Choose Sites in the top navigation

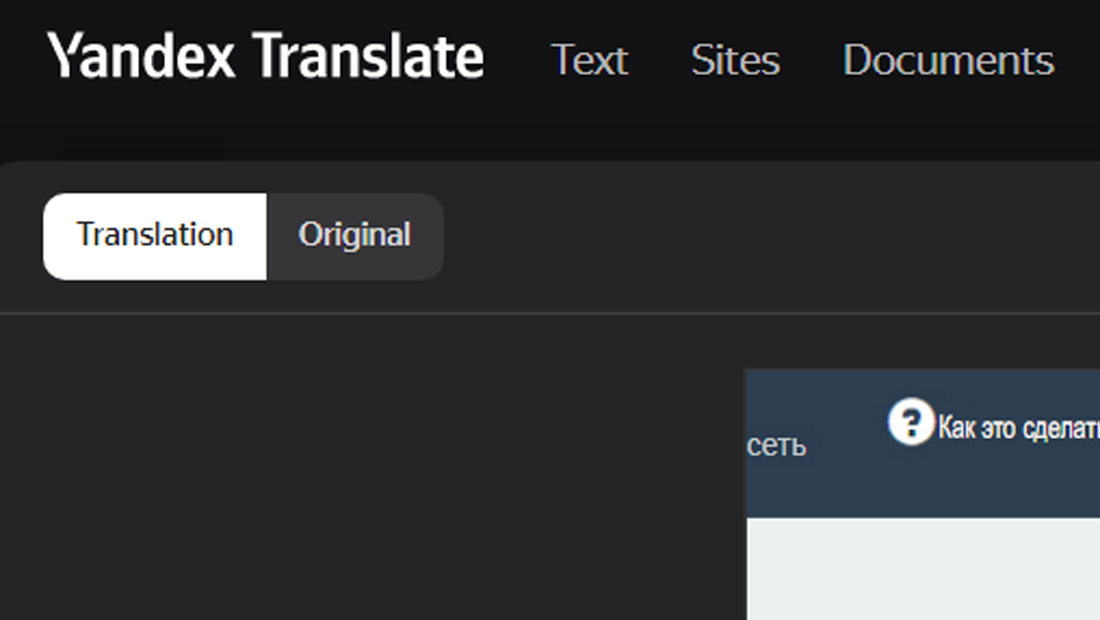coord(735,60)
